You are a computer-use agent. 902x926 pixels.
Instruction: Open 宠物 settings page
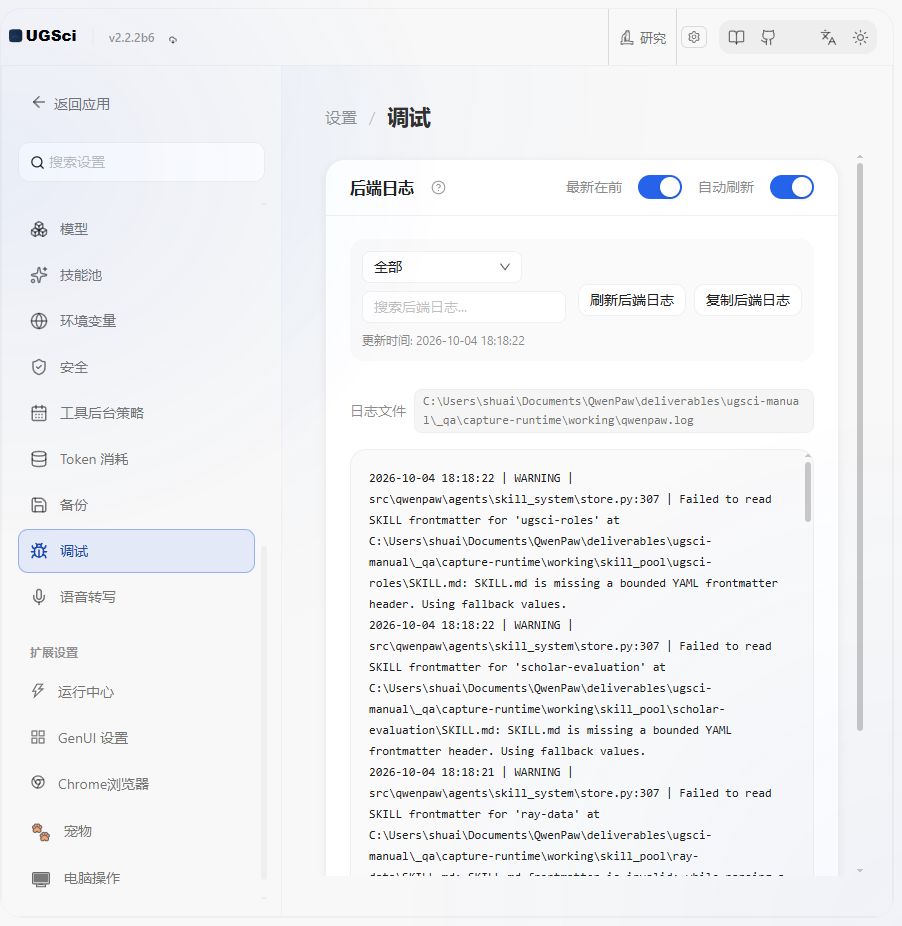(136, 832)
